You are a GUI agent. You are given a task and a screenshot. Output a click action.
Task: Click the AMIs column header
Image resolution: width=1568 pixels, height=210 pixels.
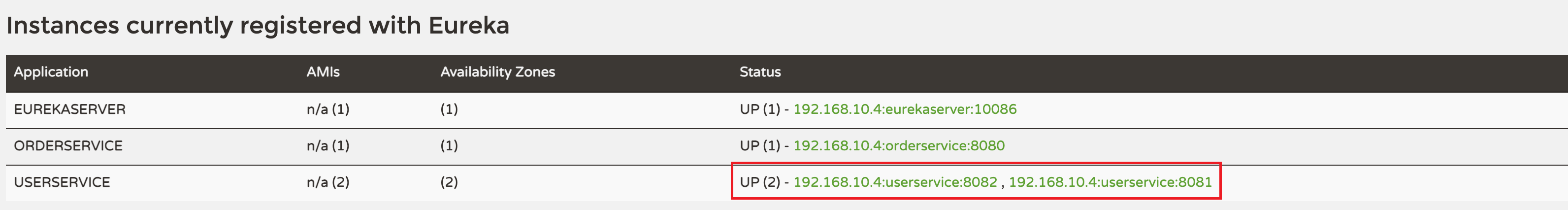click(323, 72)
